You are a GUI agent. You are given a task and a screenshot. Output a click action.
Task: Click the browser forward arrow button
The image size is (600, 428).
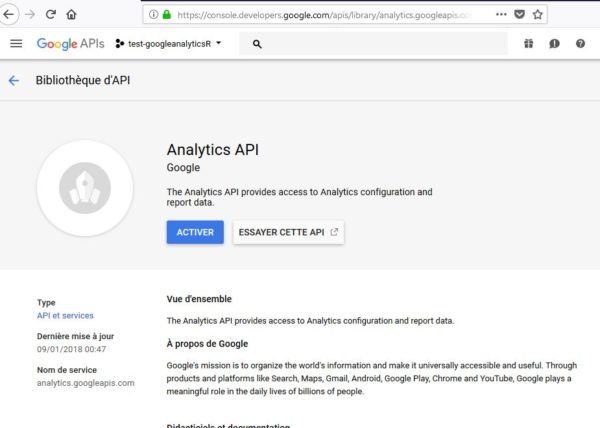(30, 15)
